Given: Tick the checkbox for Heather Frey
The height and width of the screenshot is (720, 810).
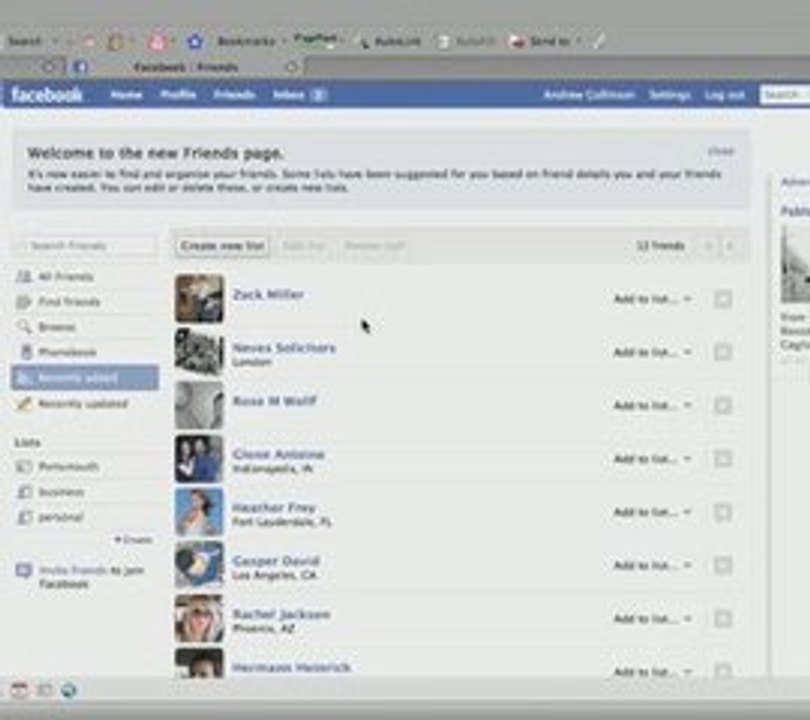Looking at the screenshot, I should [x=723, y=512].
